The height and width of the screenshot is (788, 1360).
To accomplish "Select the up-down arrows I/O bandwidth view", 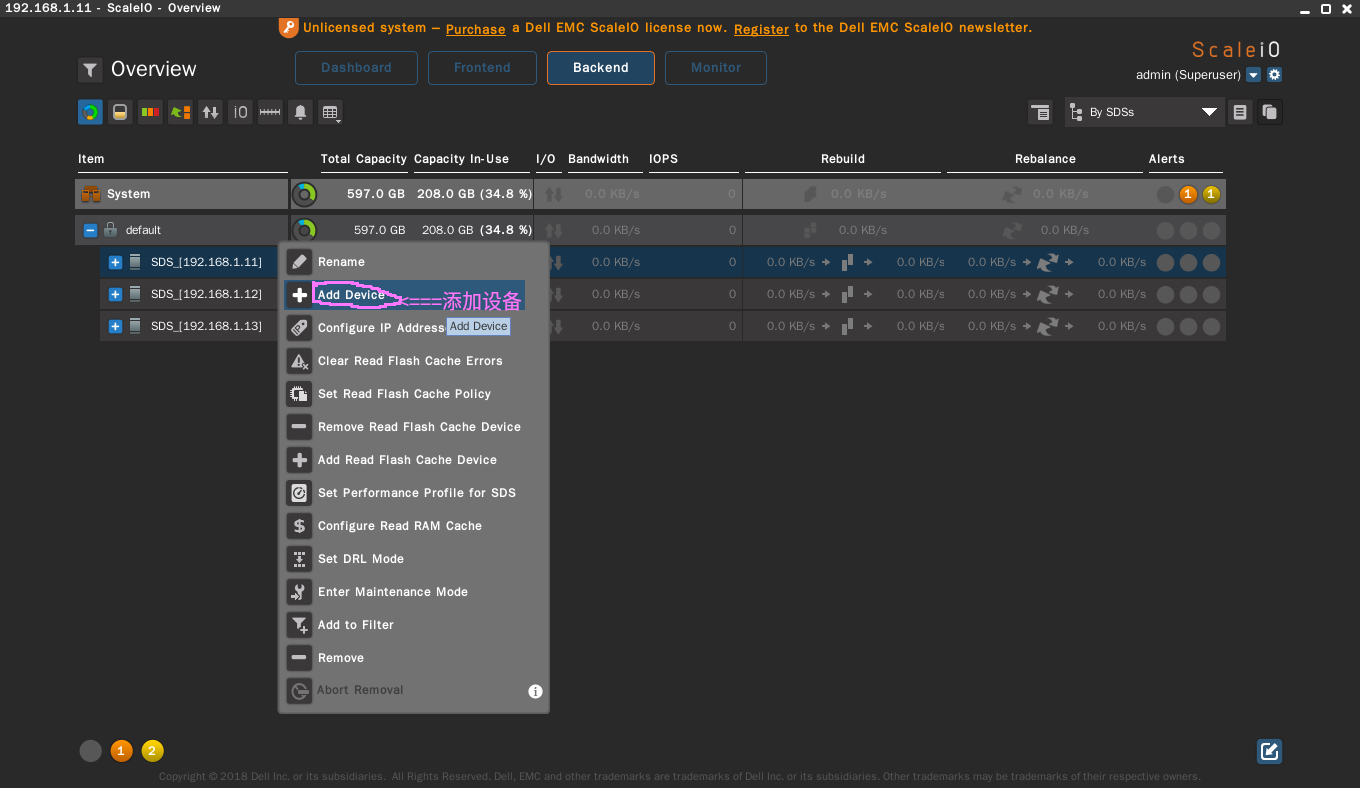I will 210,112.
